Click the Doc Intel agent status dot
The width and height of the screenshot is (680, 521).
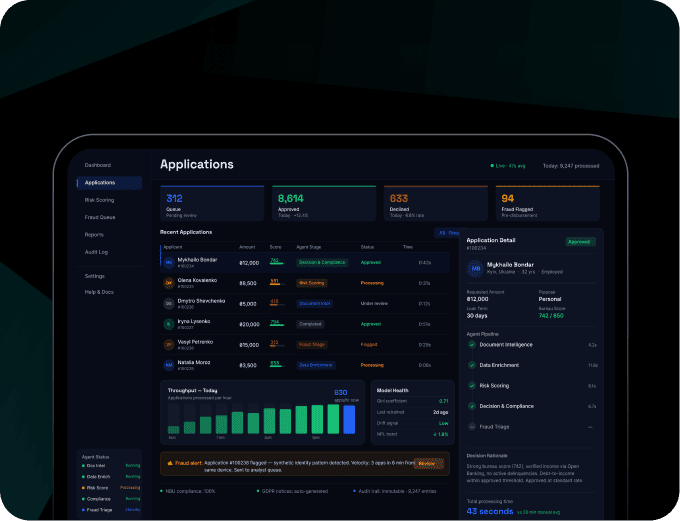[x=83, y=465]
